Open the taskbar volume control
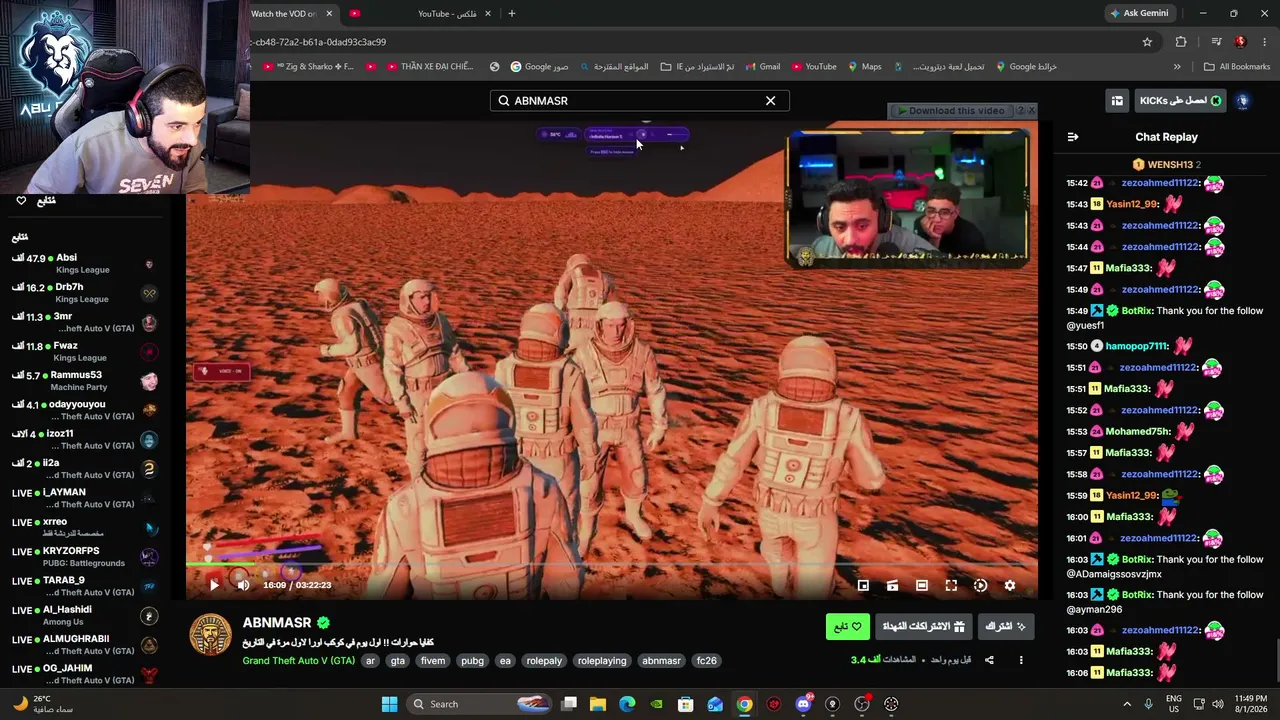 click(x=1219, y=704)
